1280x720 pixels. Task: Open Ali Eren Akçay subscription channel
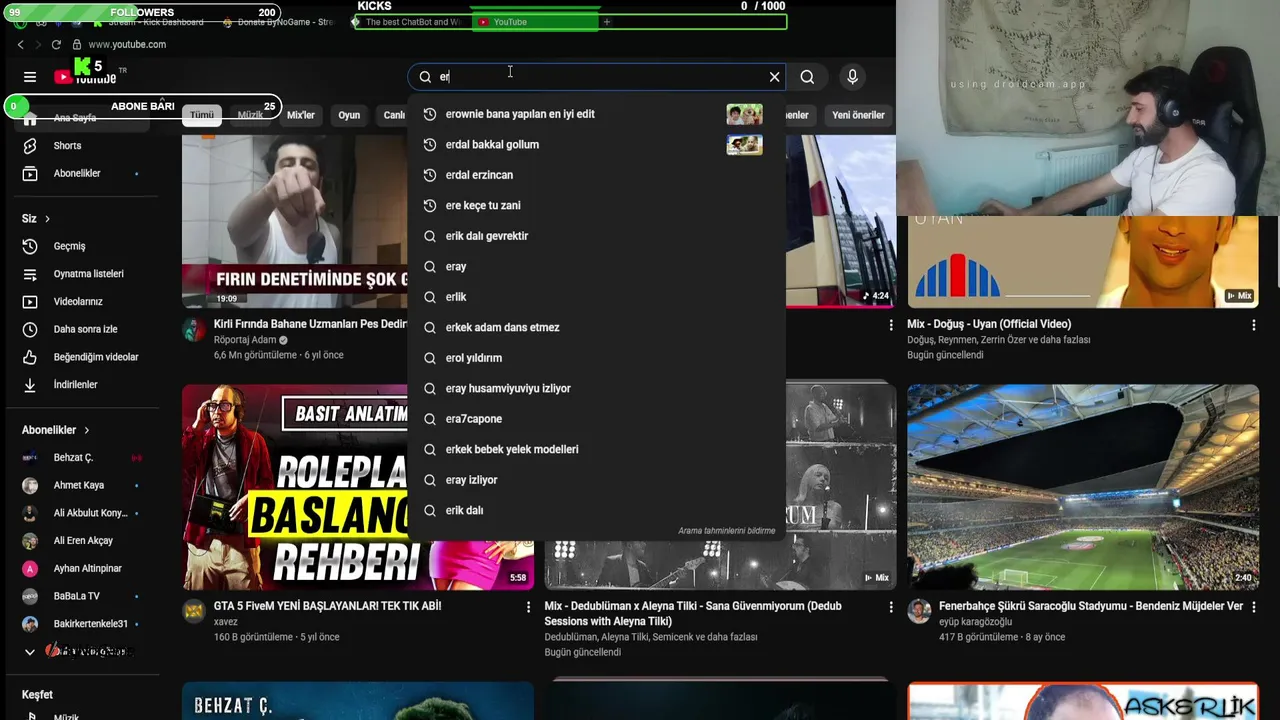[x=82, y=541]
